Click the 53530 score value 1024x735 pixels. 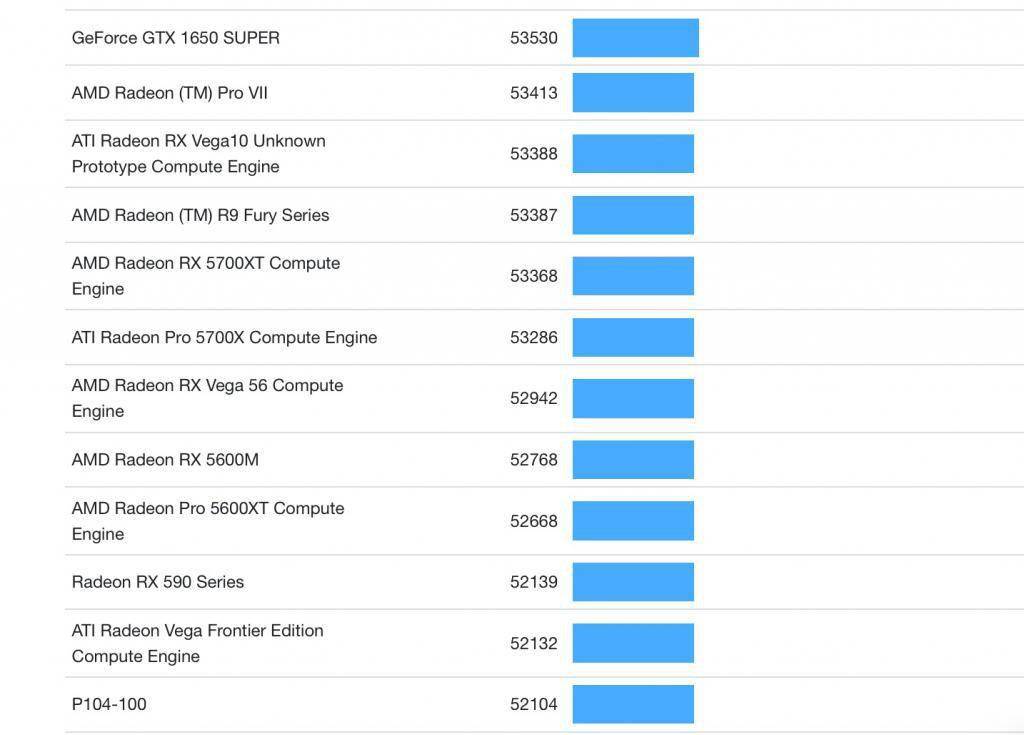[x=534, y=38]
